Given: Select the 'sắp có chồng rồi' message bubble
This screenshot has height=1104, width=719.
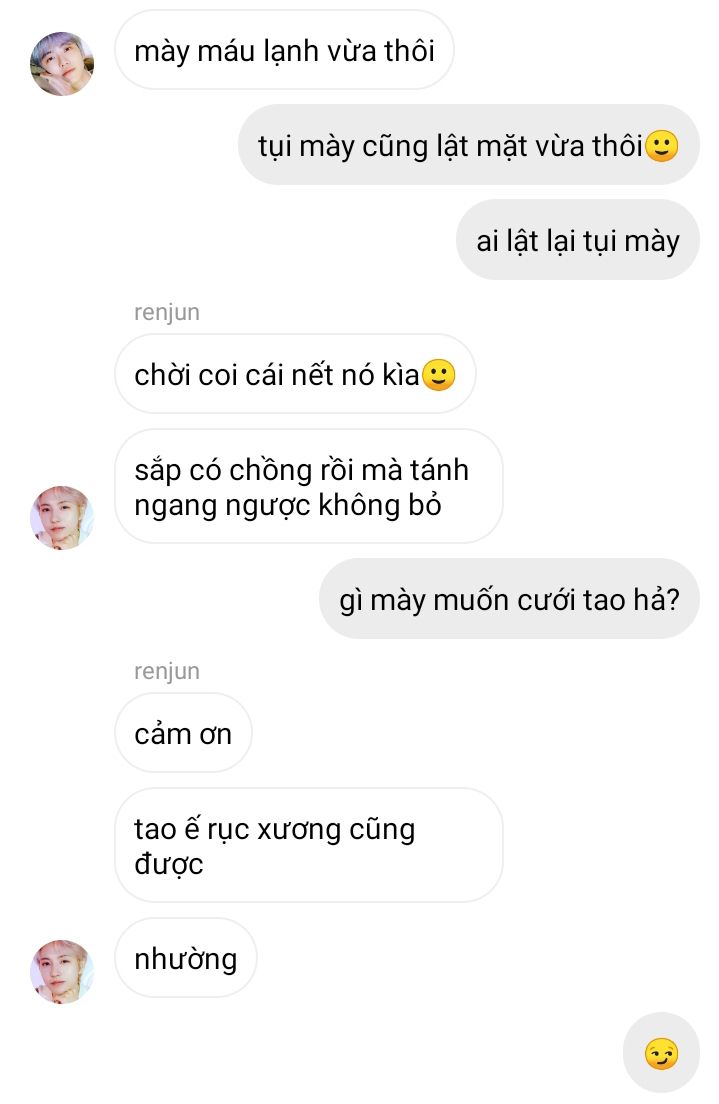Looking at the screenshot, I should 308,487.
